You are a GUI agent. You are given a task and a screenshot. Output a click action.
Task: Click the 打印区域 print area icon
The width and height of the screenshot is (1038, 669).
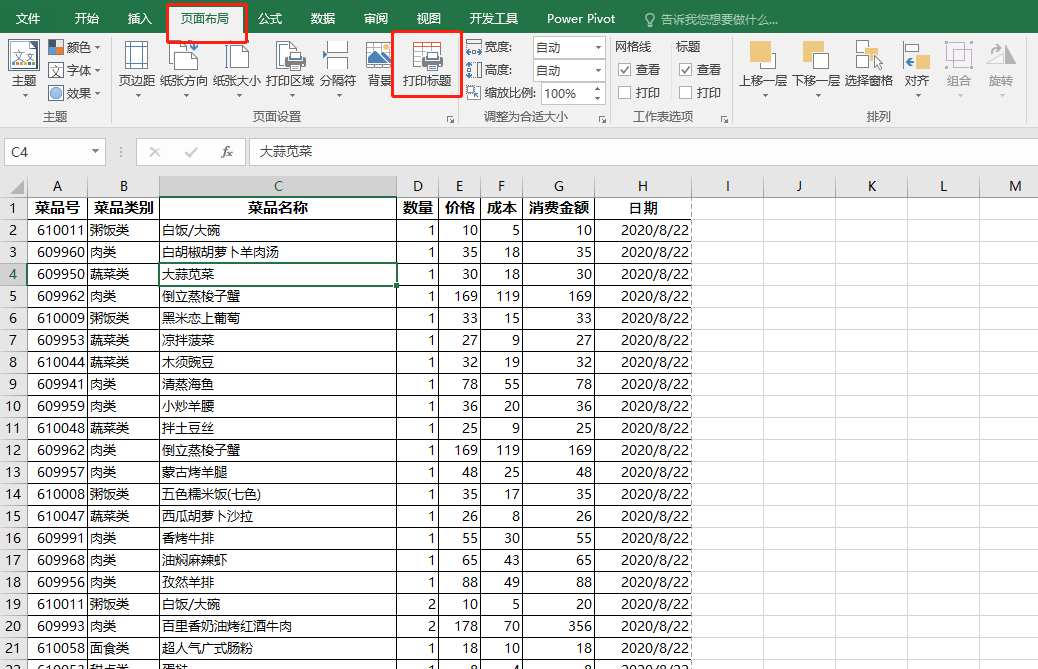click(x=290, y=55)
